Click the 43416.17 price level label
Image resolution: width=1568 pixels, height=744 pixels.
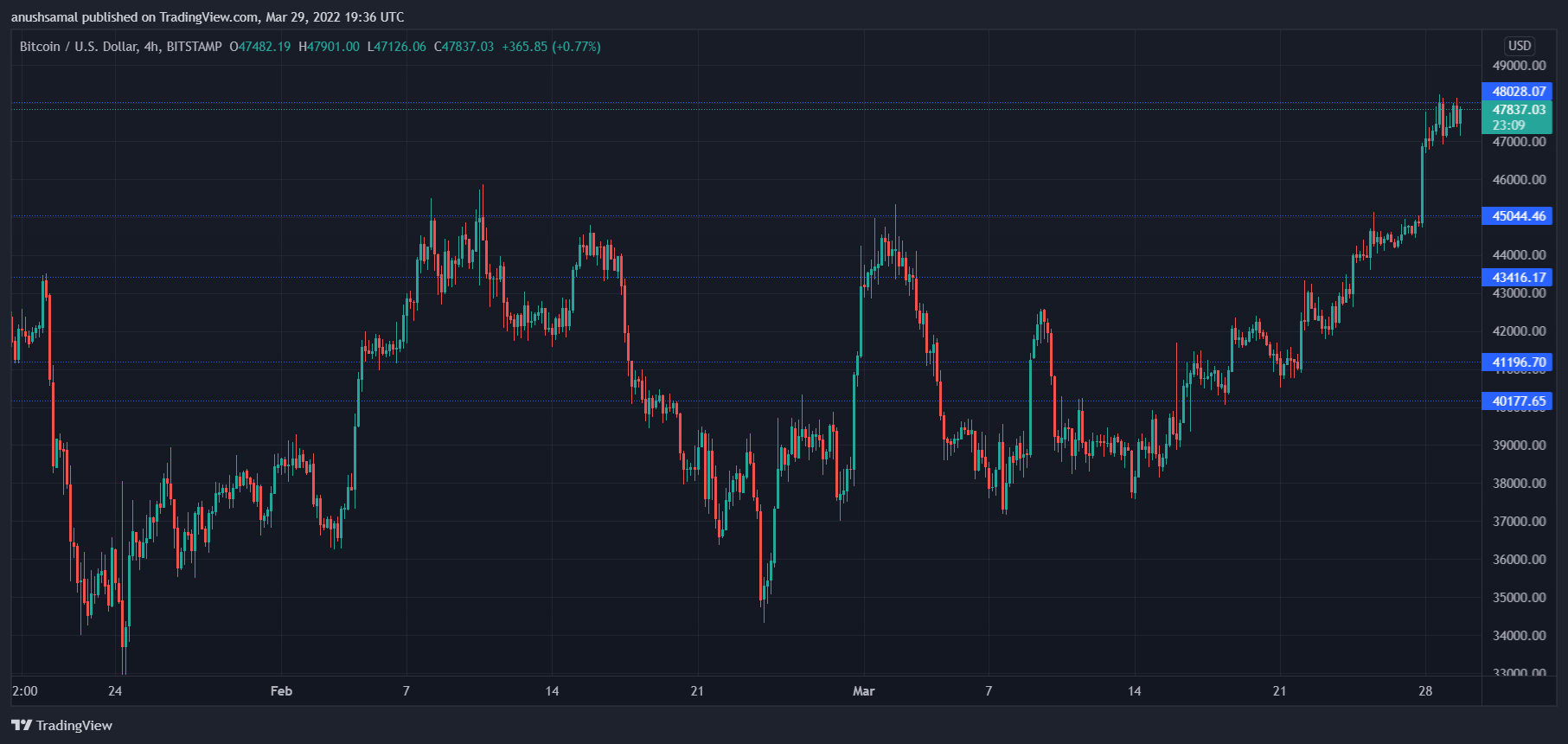coord(1518,278)
